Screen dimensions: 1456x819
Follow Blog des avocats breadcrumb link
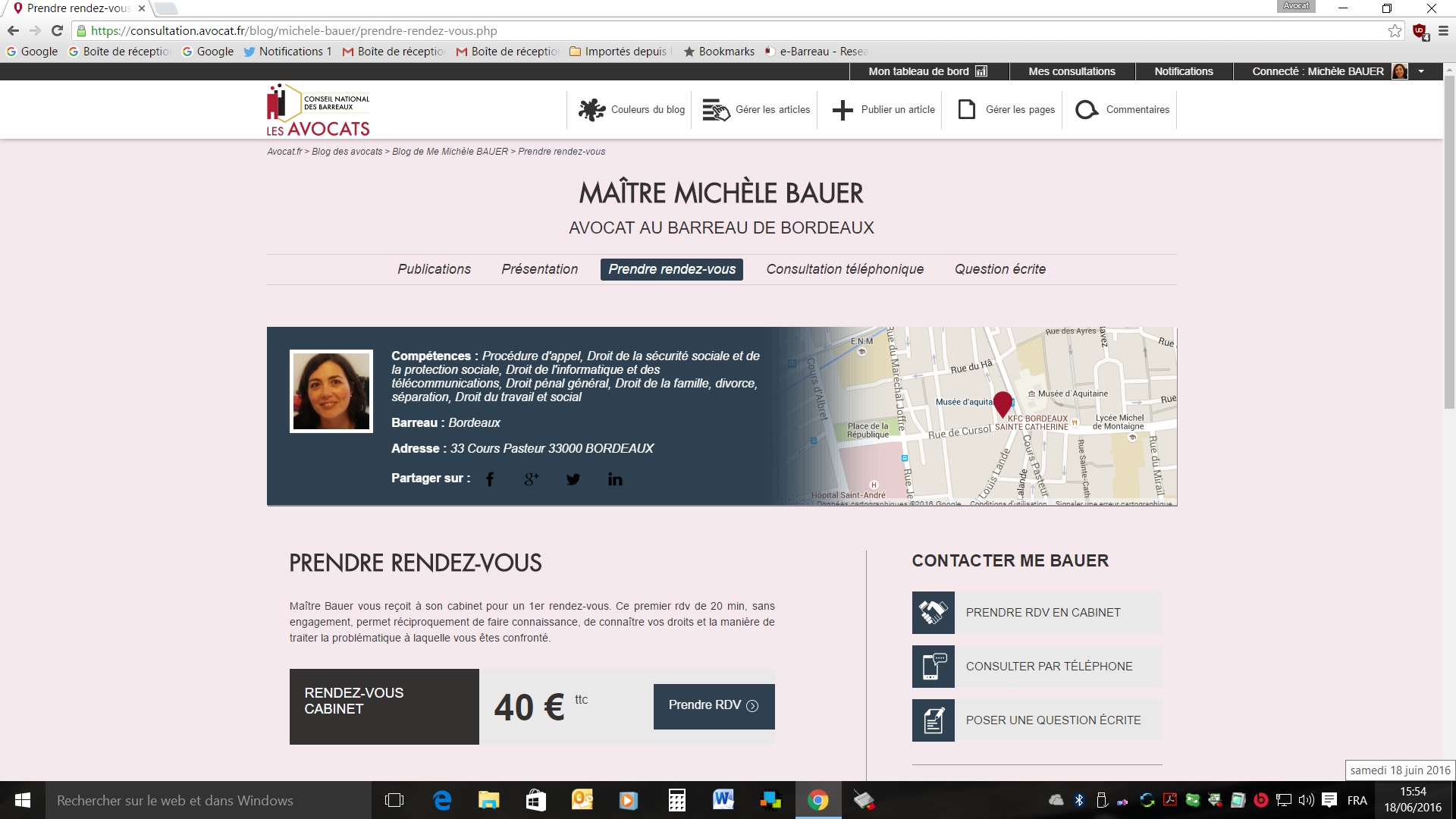tap(347, 152)
